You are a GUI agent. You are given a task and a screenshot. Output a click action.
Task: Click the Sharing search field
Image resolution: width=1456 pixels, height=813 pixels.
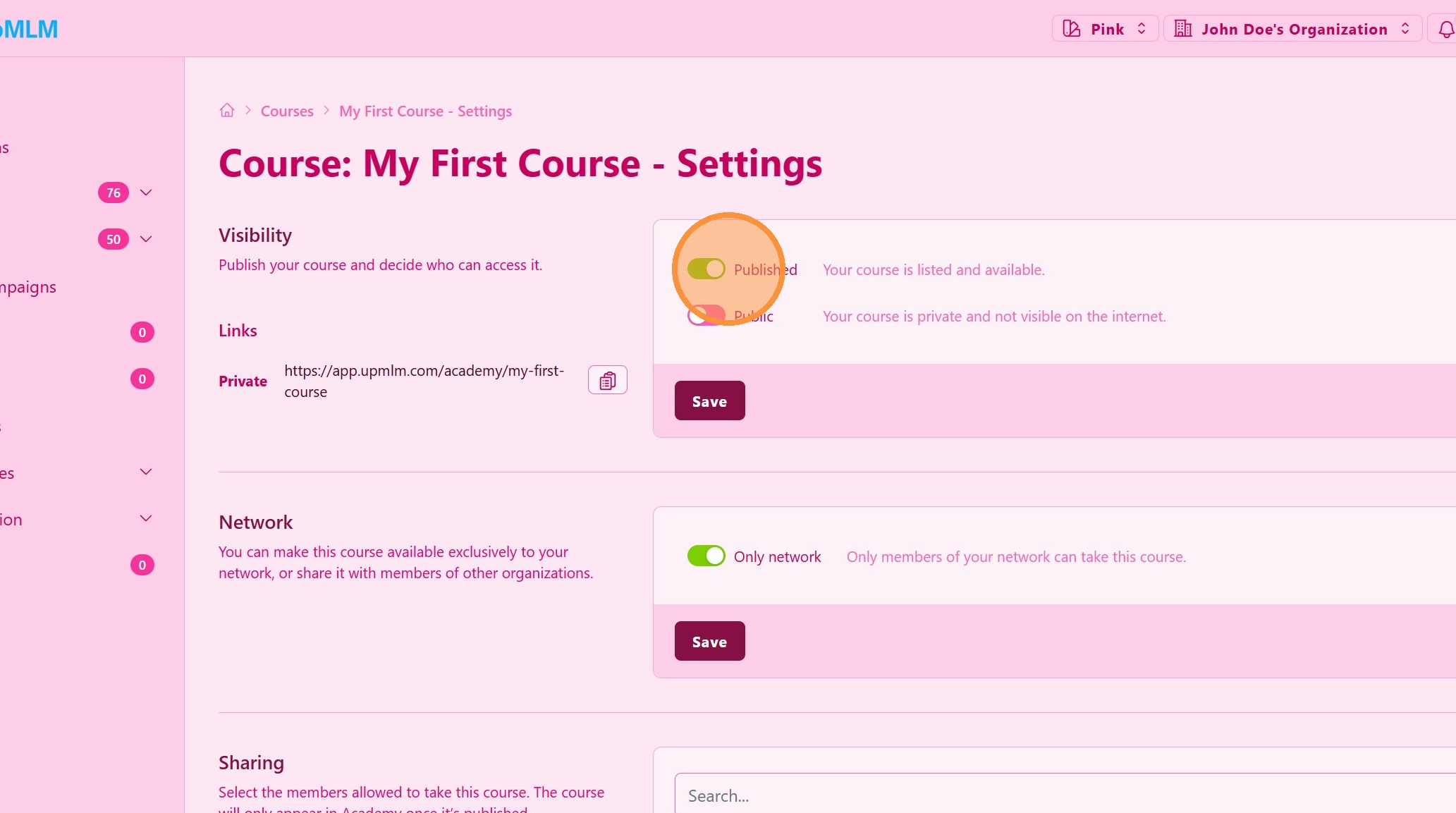pyautogui.click(x=1058, y=795)
